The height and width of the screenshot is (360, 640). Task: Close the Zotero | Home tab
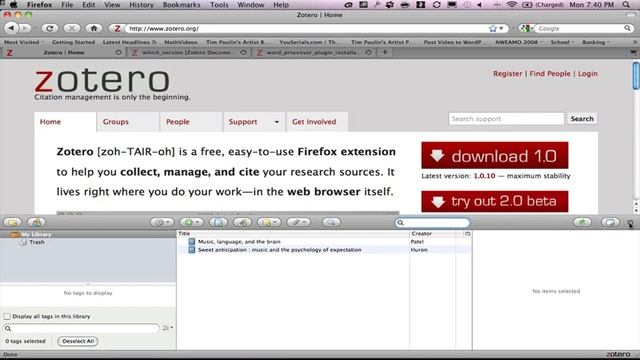pos(118,53)
